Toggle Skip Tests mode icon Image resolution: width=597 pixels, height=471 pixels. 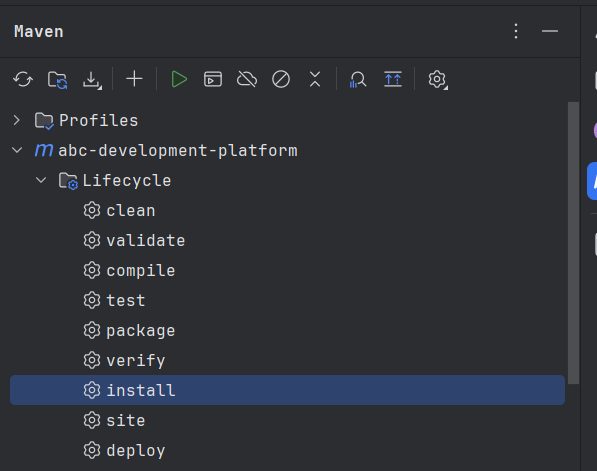click(281, 79)
